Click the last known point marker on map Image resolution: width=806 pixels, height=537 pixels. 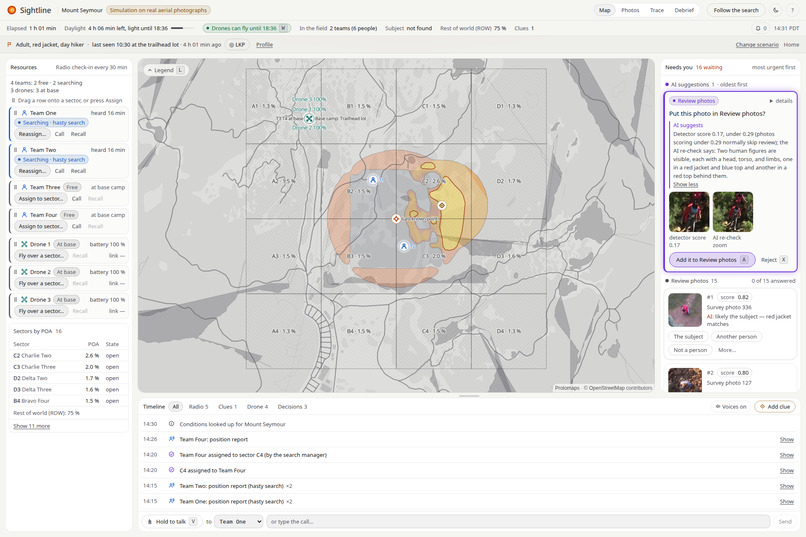[x=396, y=219]
